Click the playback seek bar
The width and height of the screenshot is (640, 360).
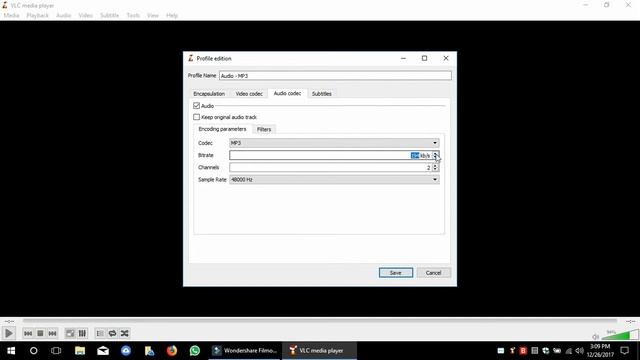click(x=320, y=321)
